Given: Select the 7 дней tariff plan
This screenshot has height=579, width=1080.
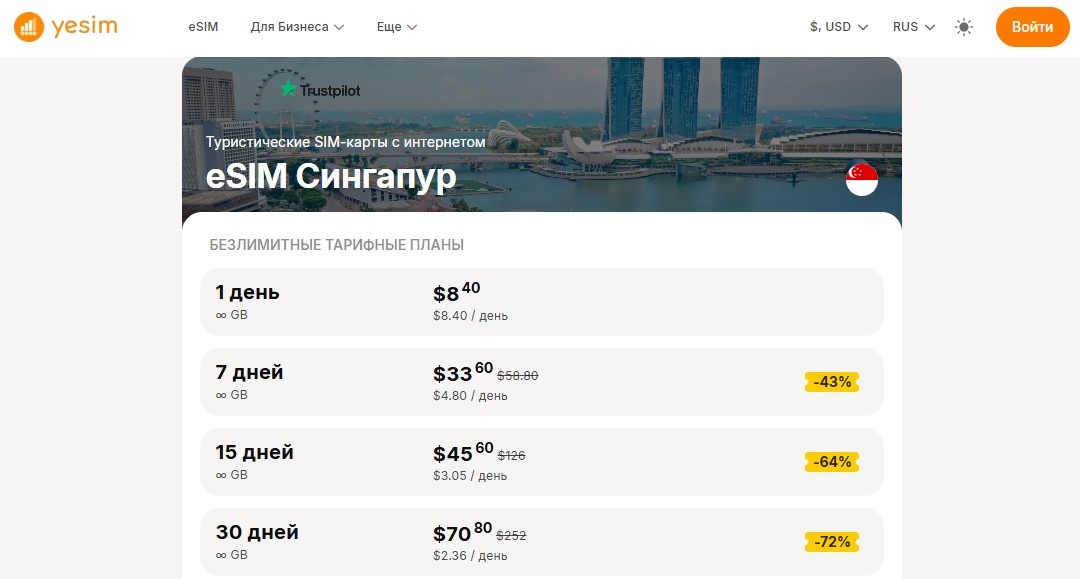Looking at the screenshot, I should (x=542, y=381).
